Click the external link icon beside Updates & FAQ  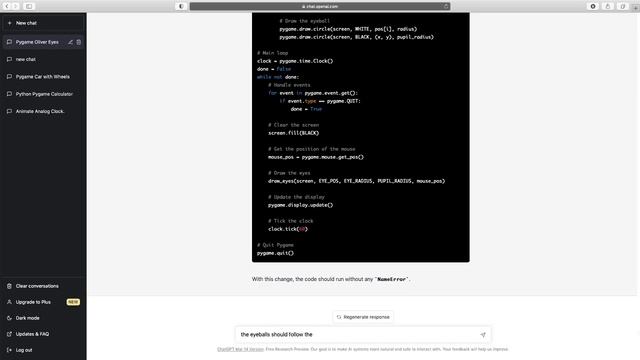(9, 334)
